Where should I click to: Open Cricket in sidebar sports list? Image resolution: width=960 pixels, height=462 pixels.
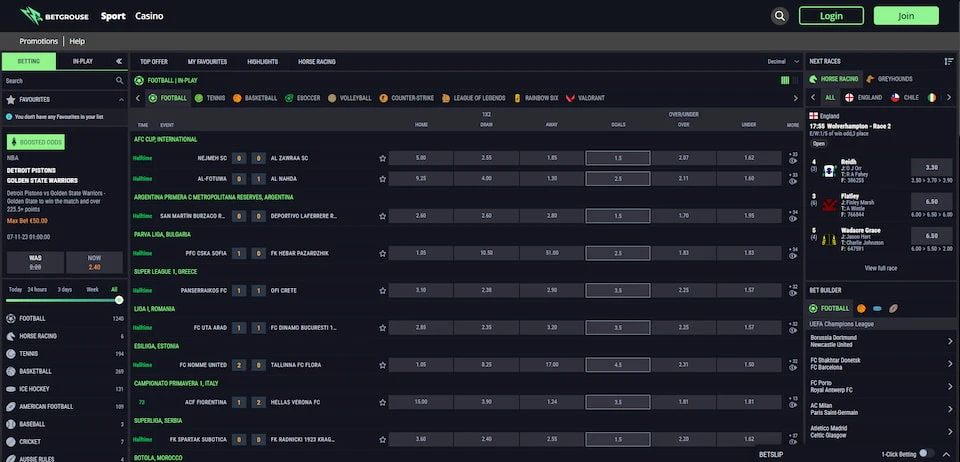click(x=64, y=442)
